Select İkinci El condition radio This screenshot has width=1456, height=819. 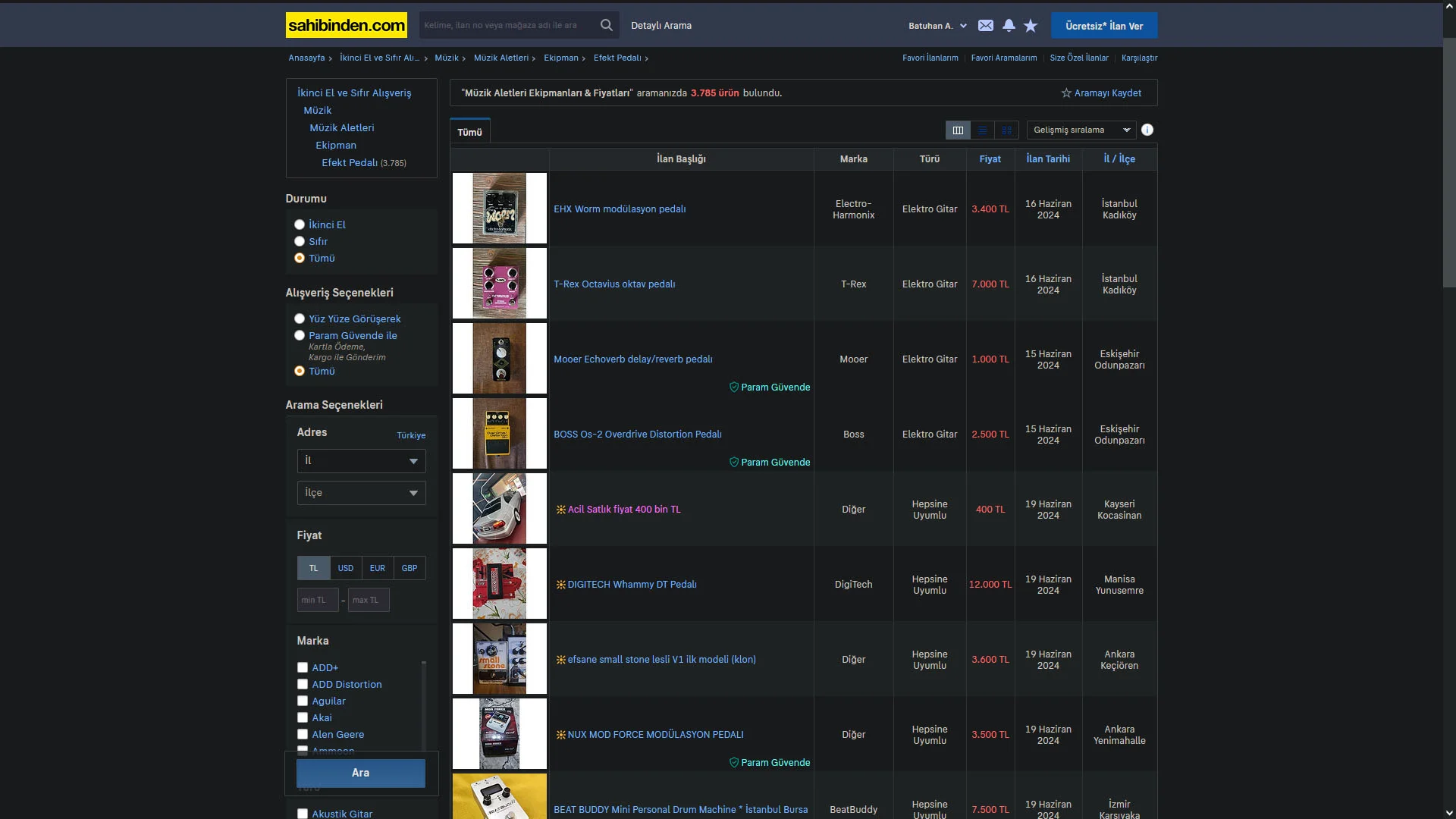tap(300, 224)
